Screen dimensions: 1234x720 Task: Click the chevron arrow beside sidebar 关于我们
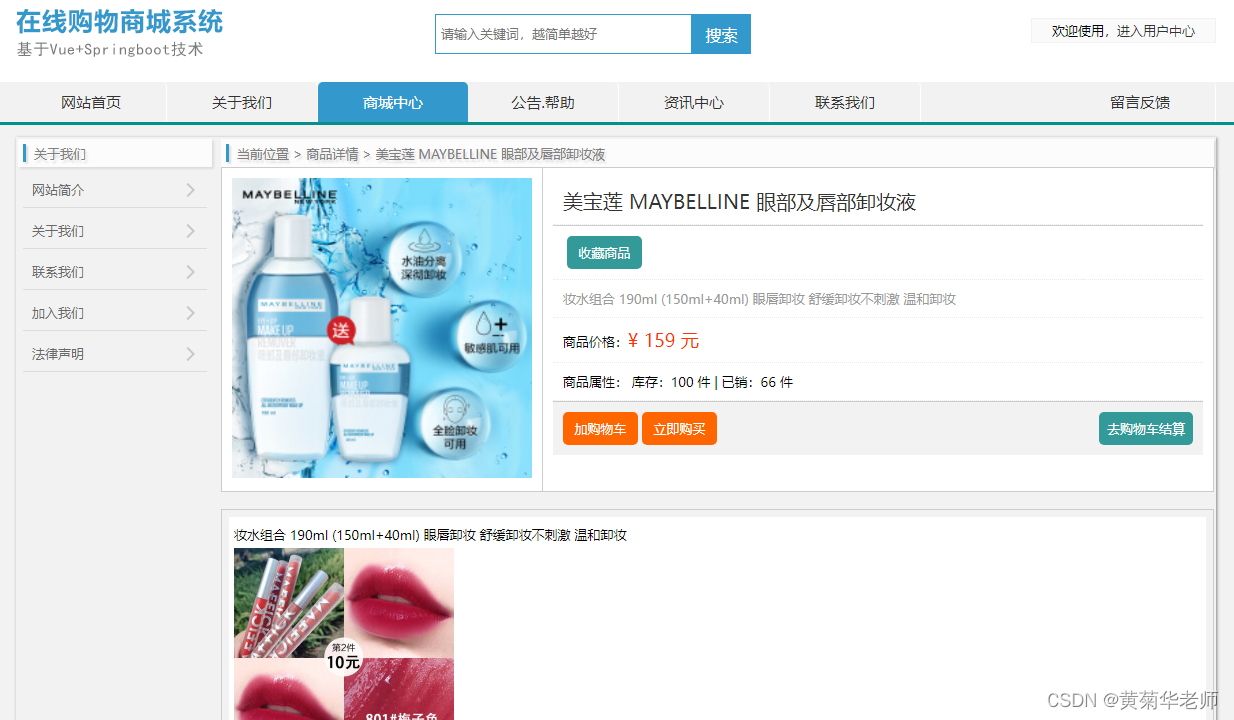190,231
